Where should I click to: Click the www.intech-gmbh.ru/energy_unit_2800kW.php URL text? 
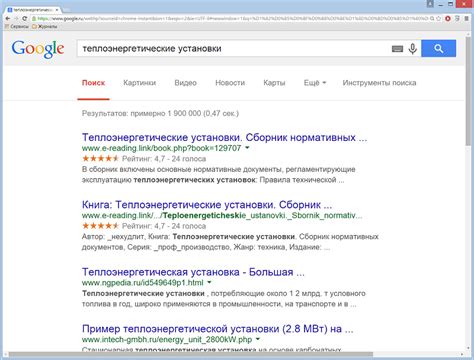(167, 340)
